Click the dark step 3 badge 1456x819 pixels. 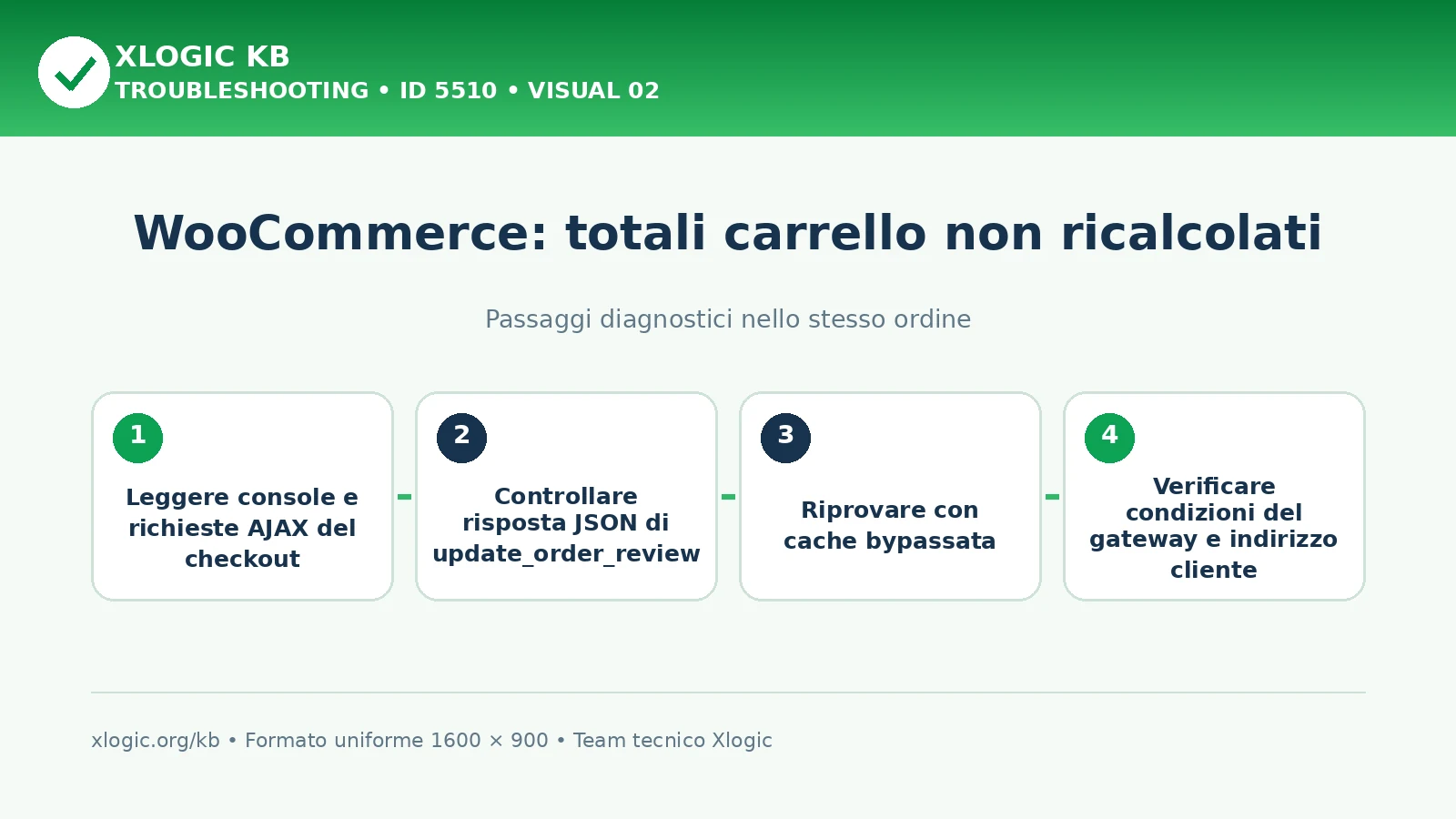(x=785, y=438)
